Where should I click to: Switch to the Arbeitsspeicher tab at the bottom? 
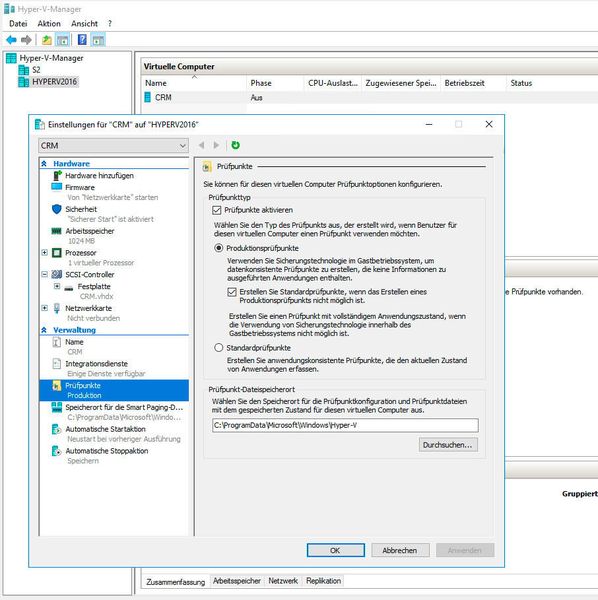[237, 581]
